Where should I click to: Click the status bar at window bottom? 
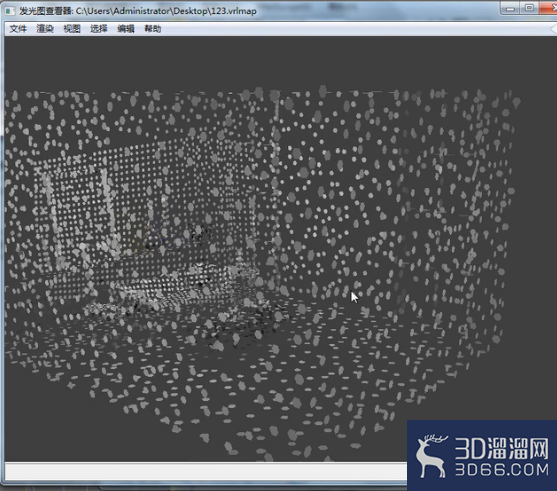point(206,472)
